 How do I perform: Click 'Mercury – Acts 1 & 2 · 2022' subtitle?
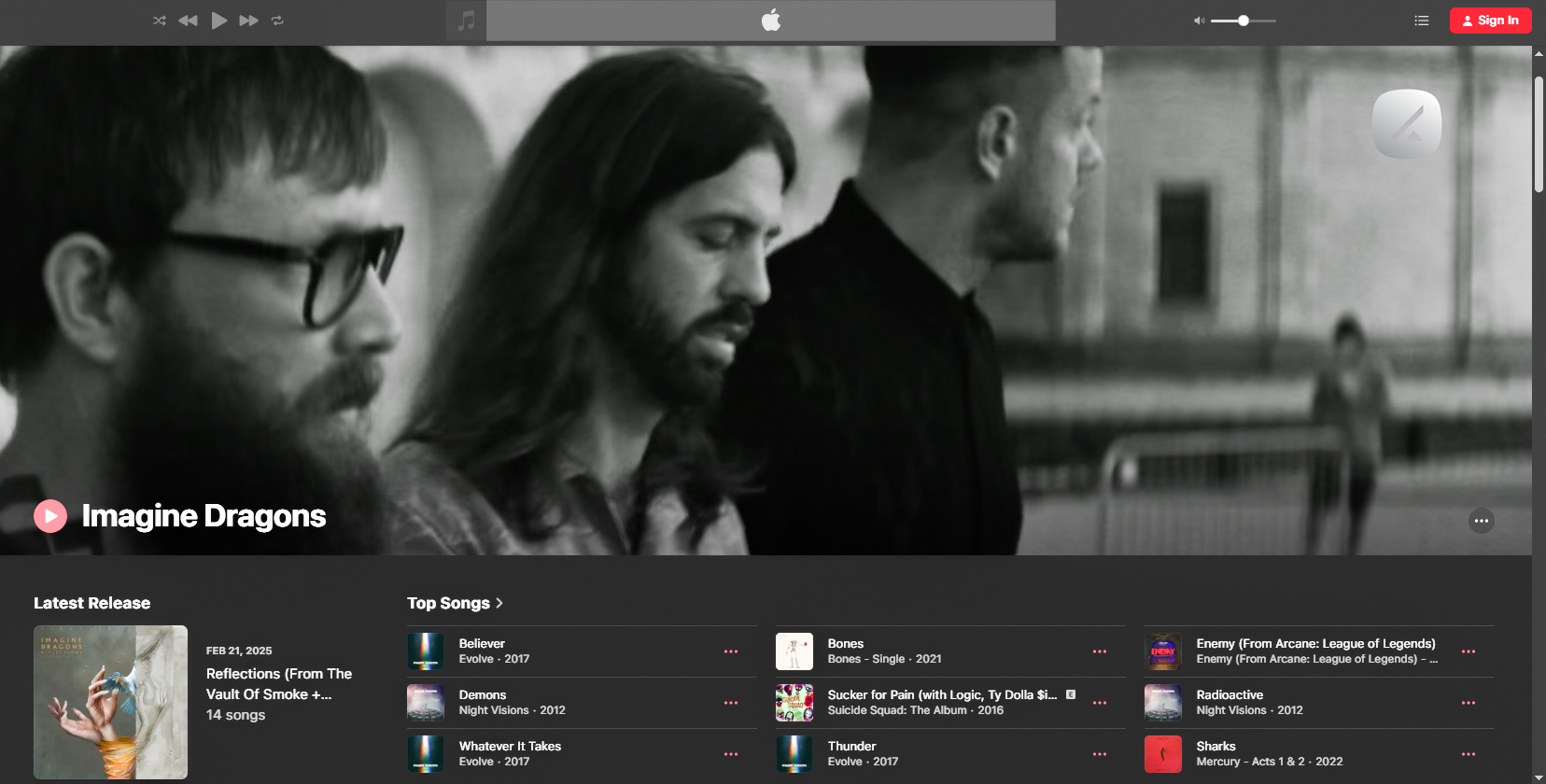click(1270, 762)
